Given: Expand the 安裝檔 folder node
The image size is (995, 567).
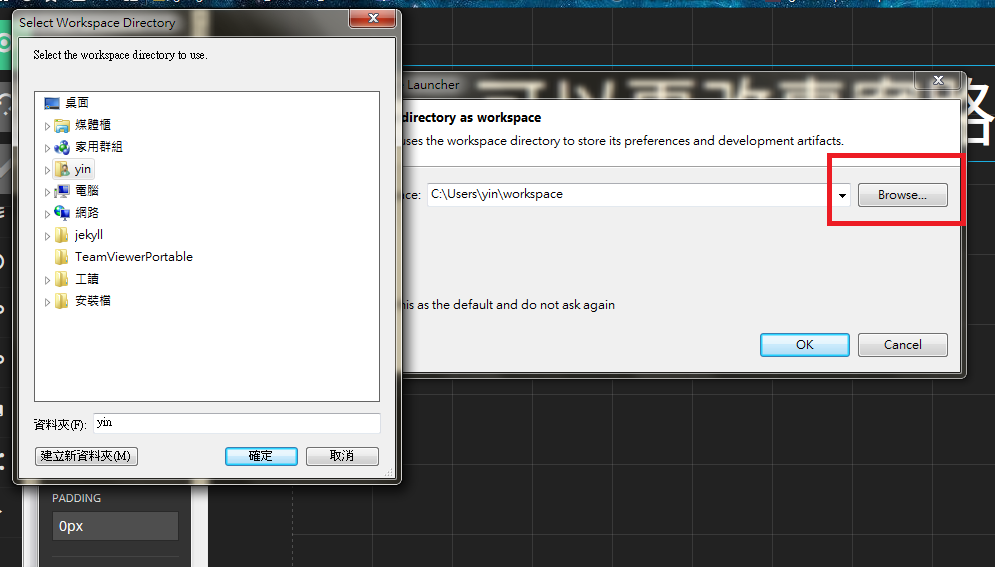Looking at the screenshot, I should 47,302.
